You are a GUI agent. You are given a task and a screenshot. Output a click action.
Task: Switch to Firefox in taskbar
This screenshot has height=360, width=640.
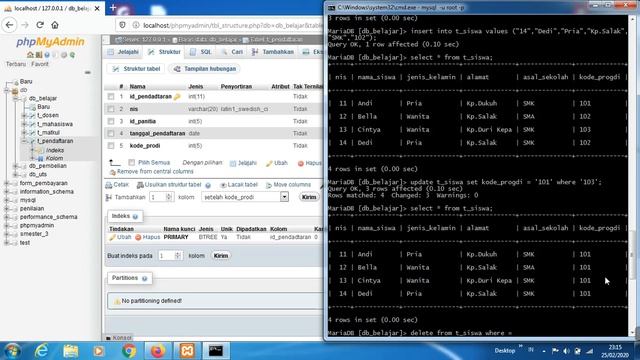tap(158, 351)
